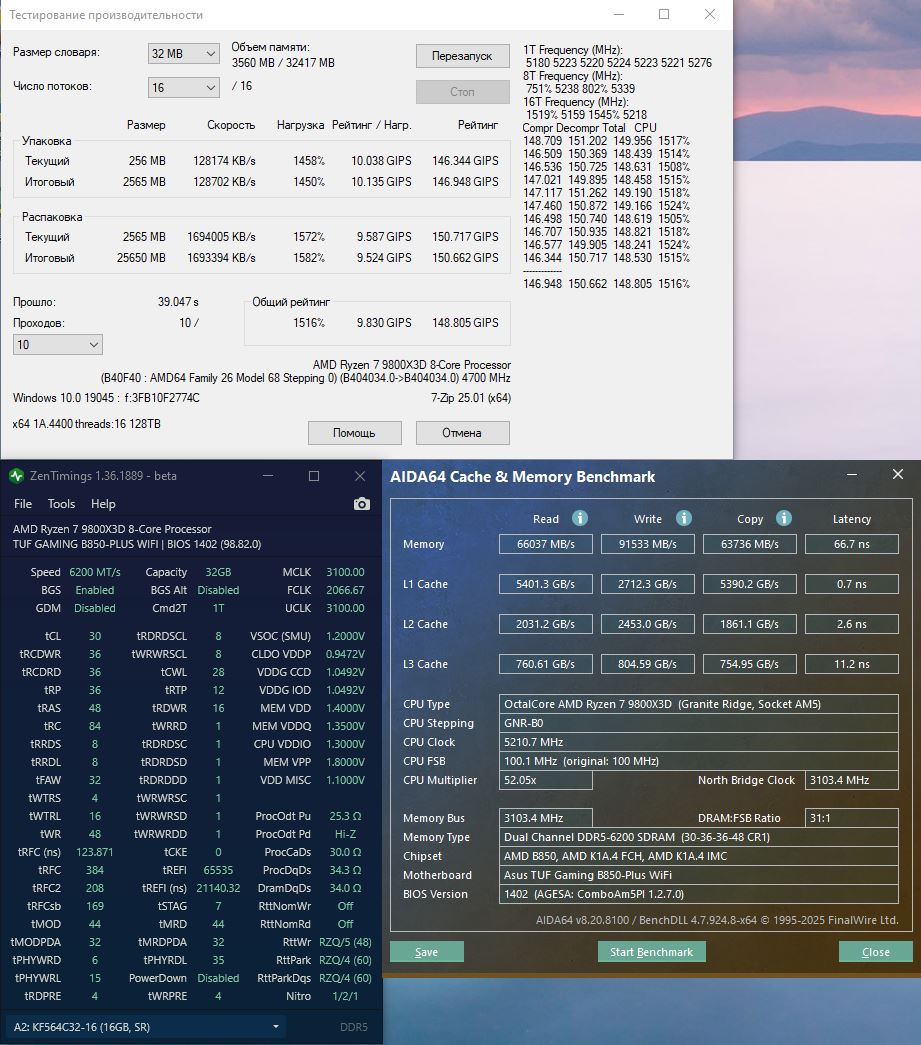Click the MEM VDD voltage 1.4000V
Image resolution: width=921 pixels, height=1045 pixels.
pos(345,708)
